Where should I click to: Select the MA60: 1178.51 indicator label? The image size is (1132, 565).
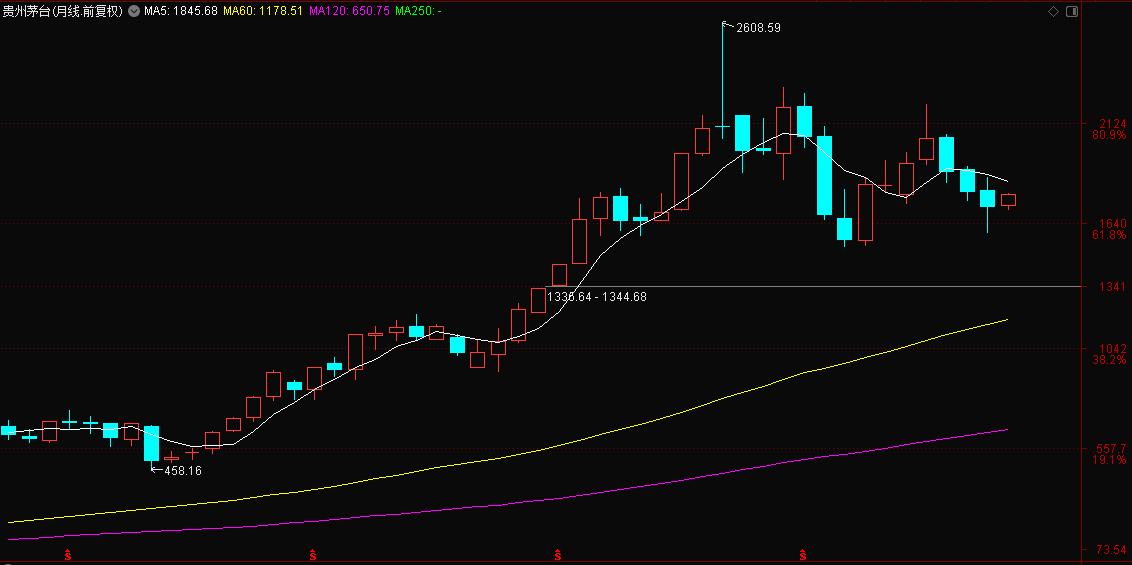point(262,11)
